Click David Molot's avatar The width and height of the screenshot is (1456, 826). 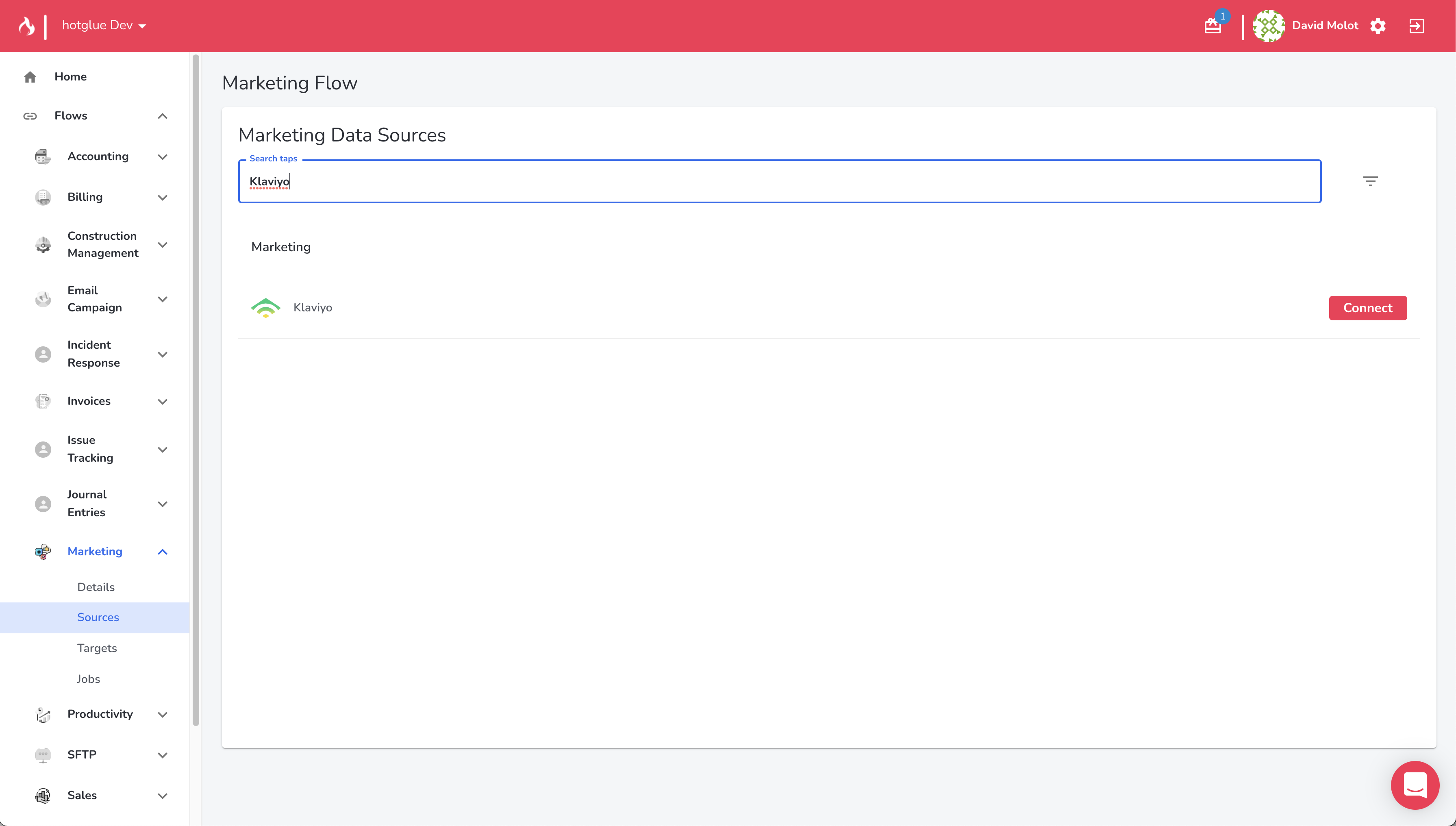(x=1268, y=26)
